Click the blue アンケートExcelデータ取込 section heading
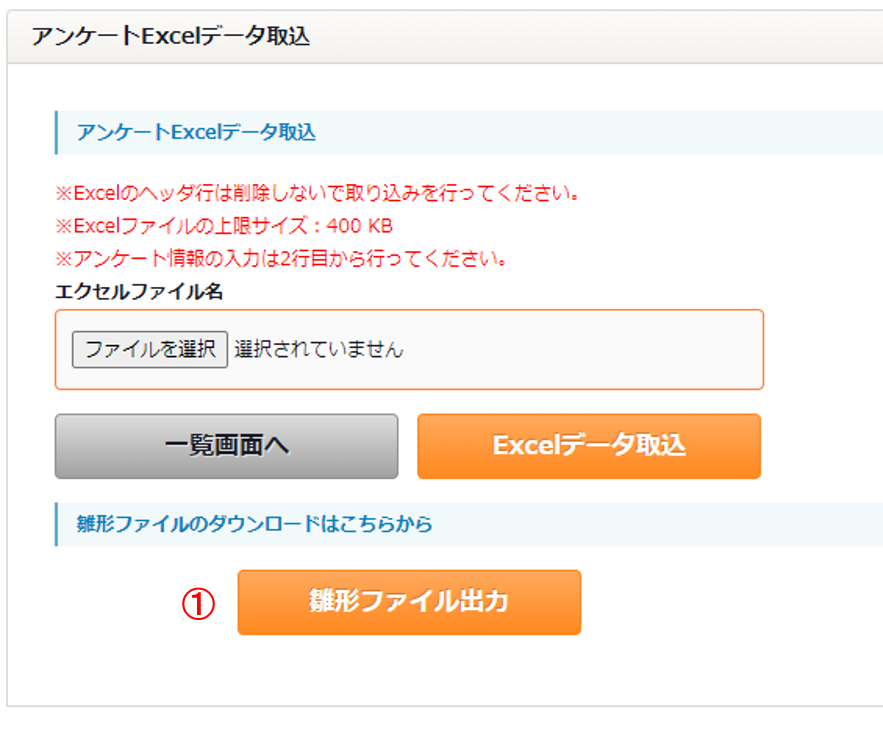The height and width of the screenshot is (746, 883). [196, 132]
